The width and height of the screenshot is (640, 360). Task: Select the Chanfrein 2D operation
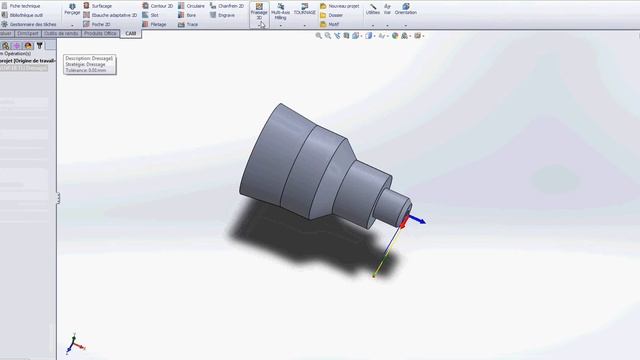pos(227,6)
